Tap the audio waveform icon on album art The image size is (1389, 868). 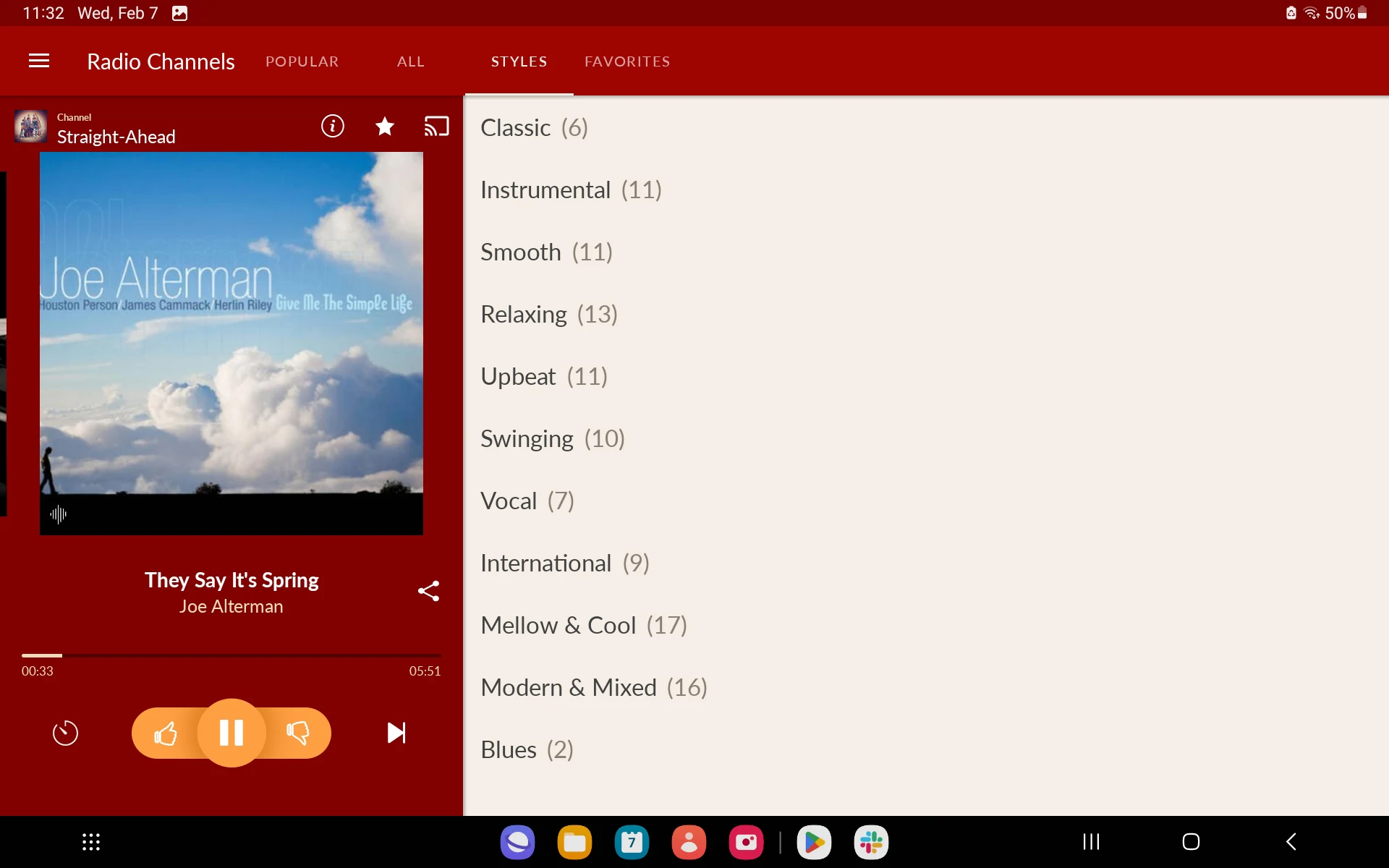59,514
